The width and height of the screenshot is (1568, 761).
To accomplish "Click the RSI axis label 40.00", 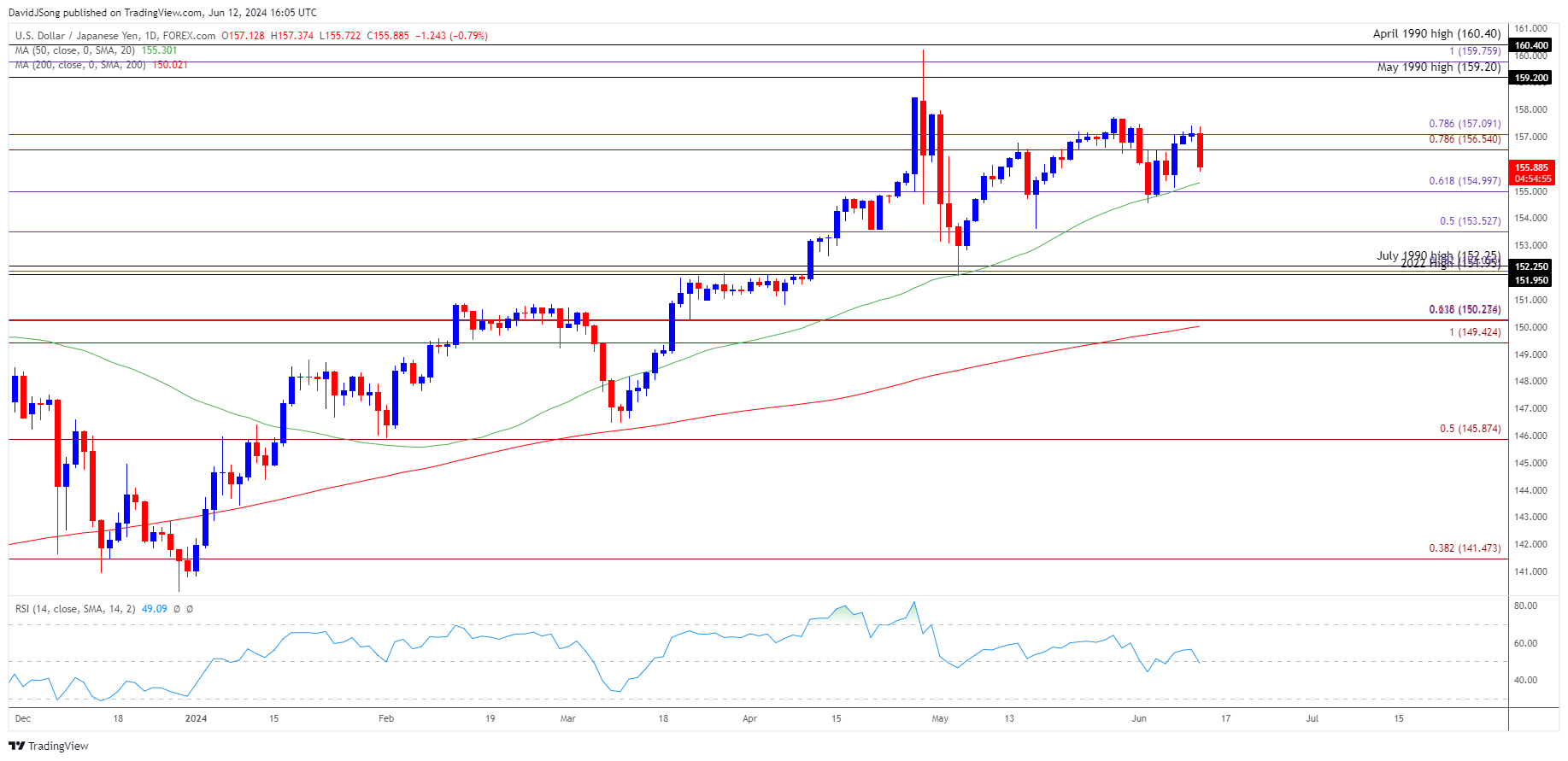I will (1526, 681).
